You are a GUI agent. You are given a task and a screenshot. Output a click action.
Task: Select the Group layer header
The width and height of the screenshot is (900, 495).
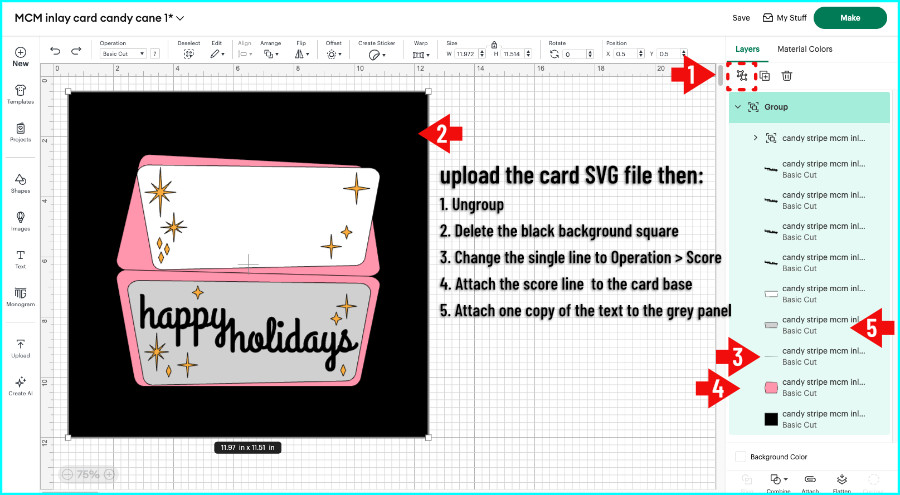coord(809,107)
